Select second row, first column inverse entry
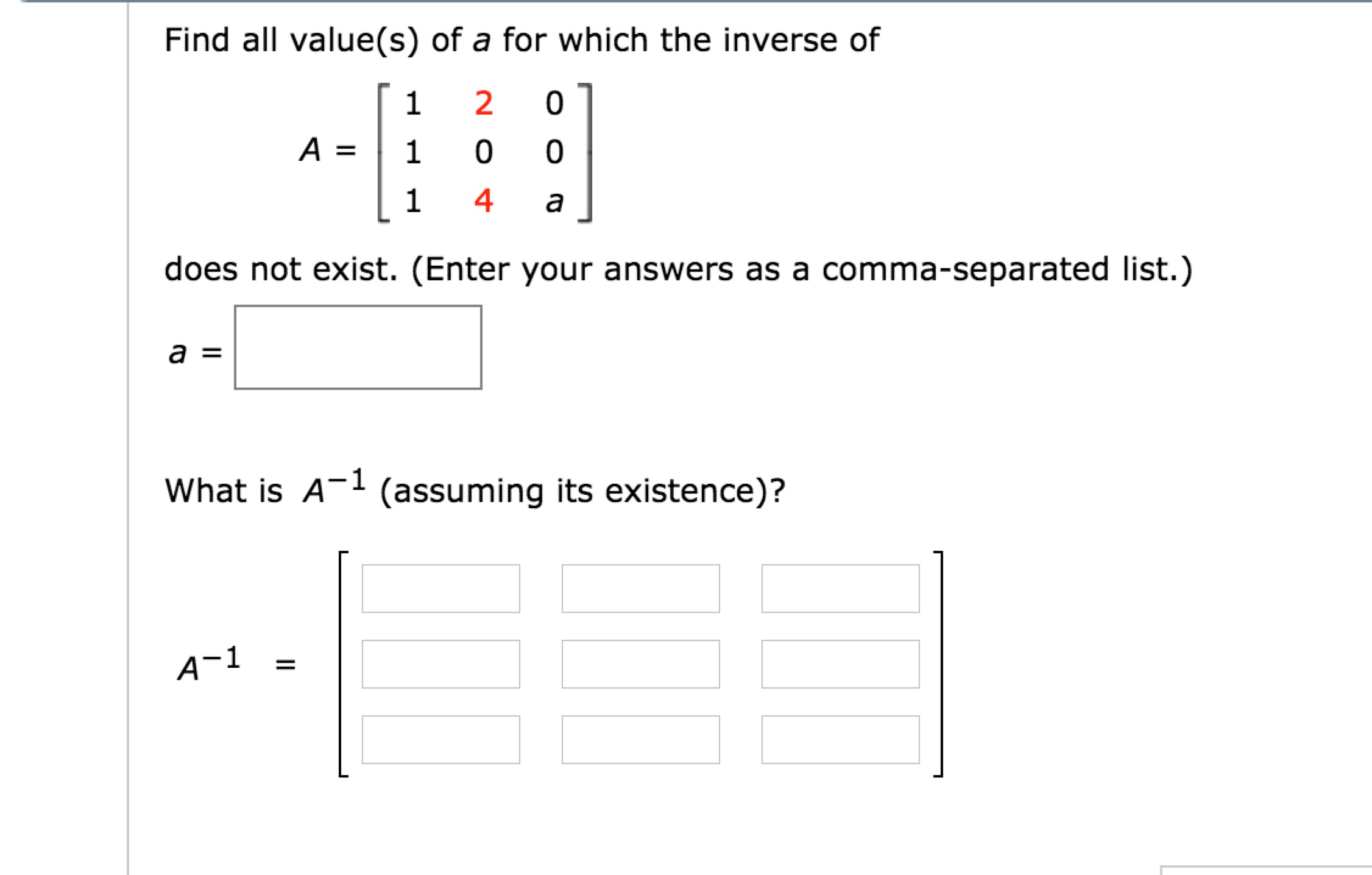Viewport: 1372px width, 875px height. tap(441, 664)
